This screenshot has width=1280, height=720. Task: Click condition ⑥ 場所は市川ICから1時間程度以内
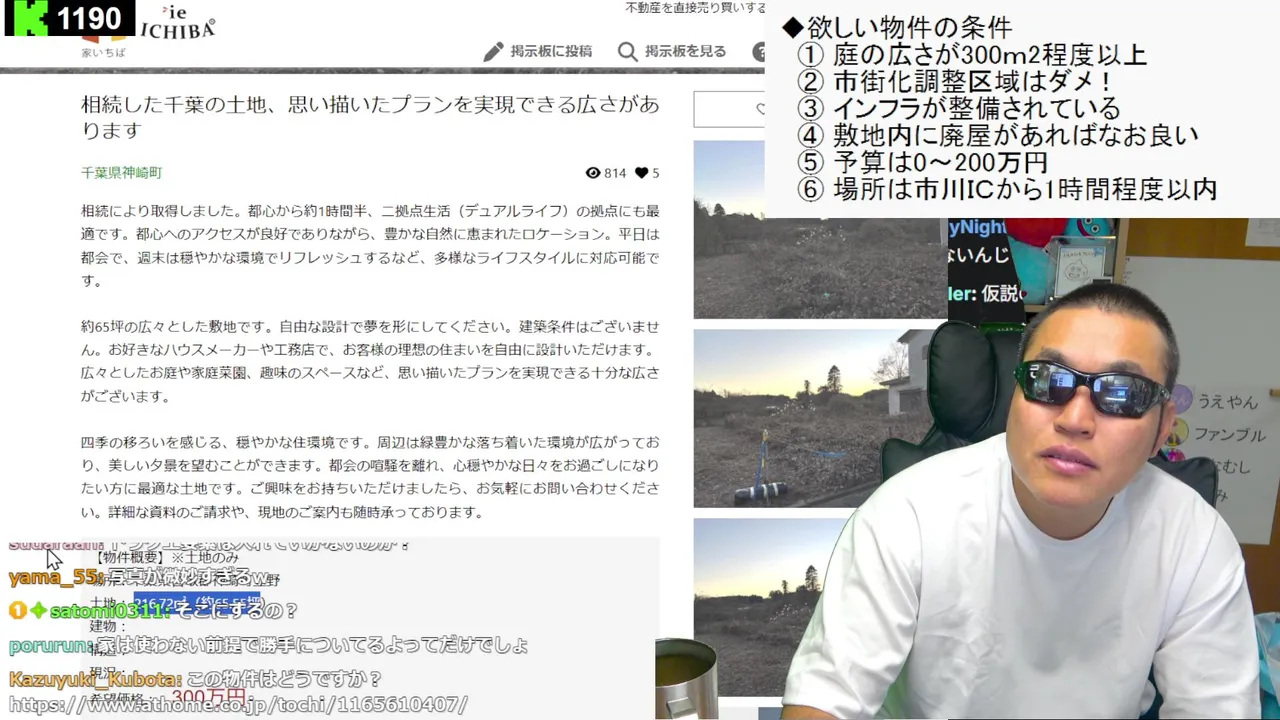(x=1007, y=189)
